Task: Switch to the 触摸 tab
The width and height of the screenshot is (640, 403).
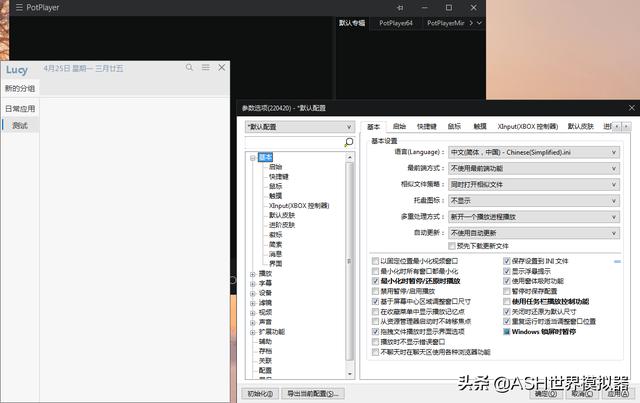Action: [480, 127]
